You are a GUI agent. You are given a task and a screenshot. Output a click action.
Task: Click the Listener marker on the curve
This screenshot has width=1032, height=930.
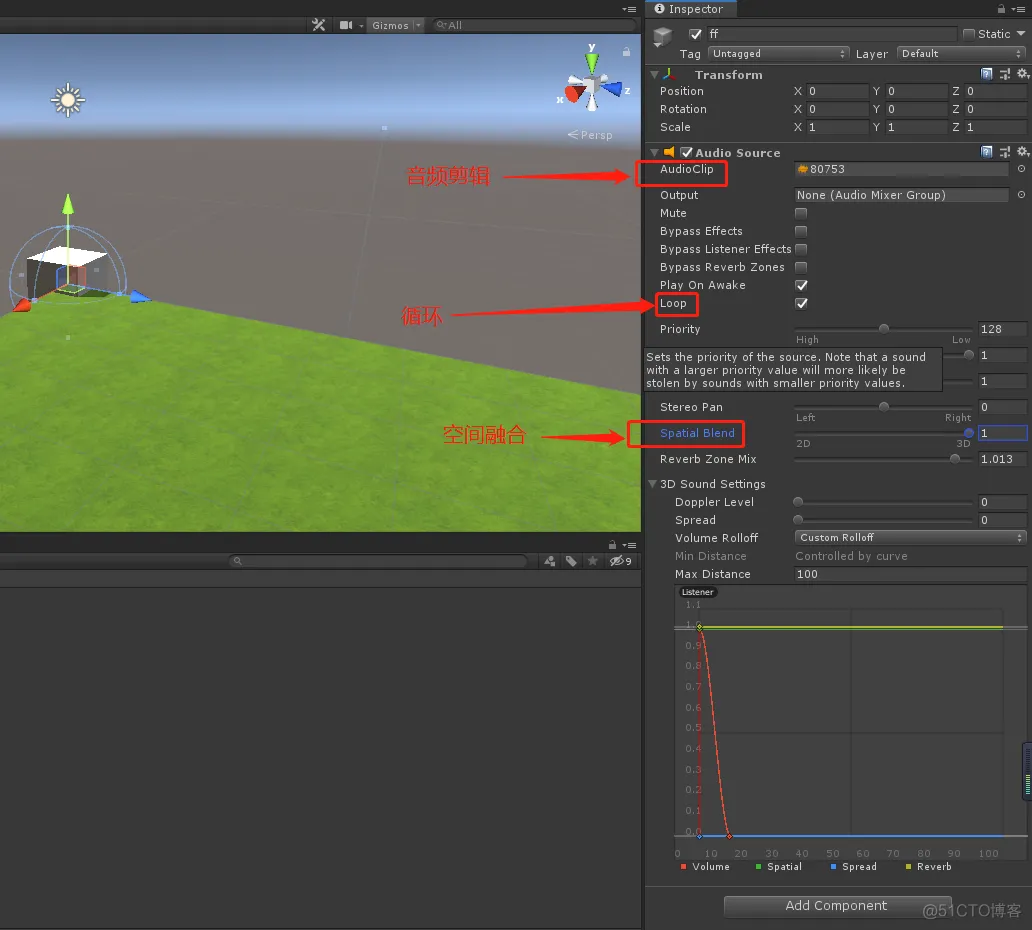pos(697,592)
